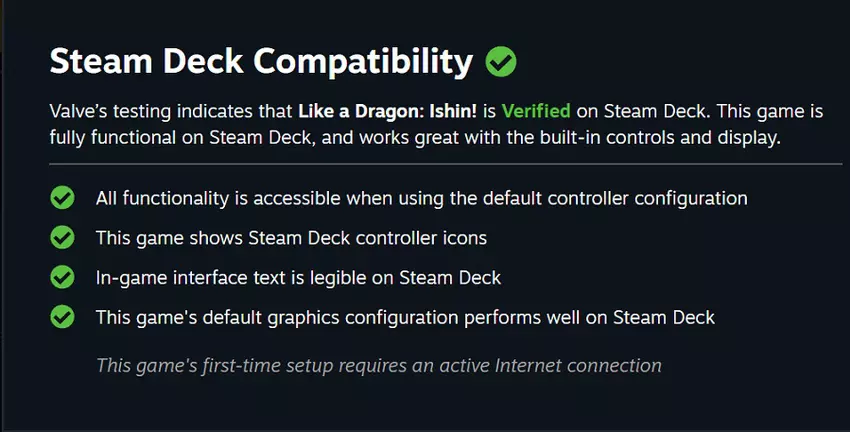Click the italic first-time setup Internet connection note
The width and height of the screenshot is (850, 432).
(378, 365)
